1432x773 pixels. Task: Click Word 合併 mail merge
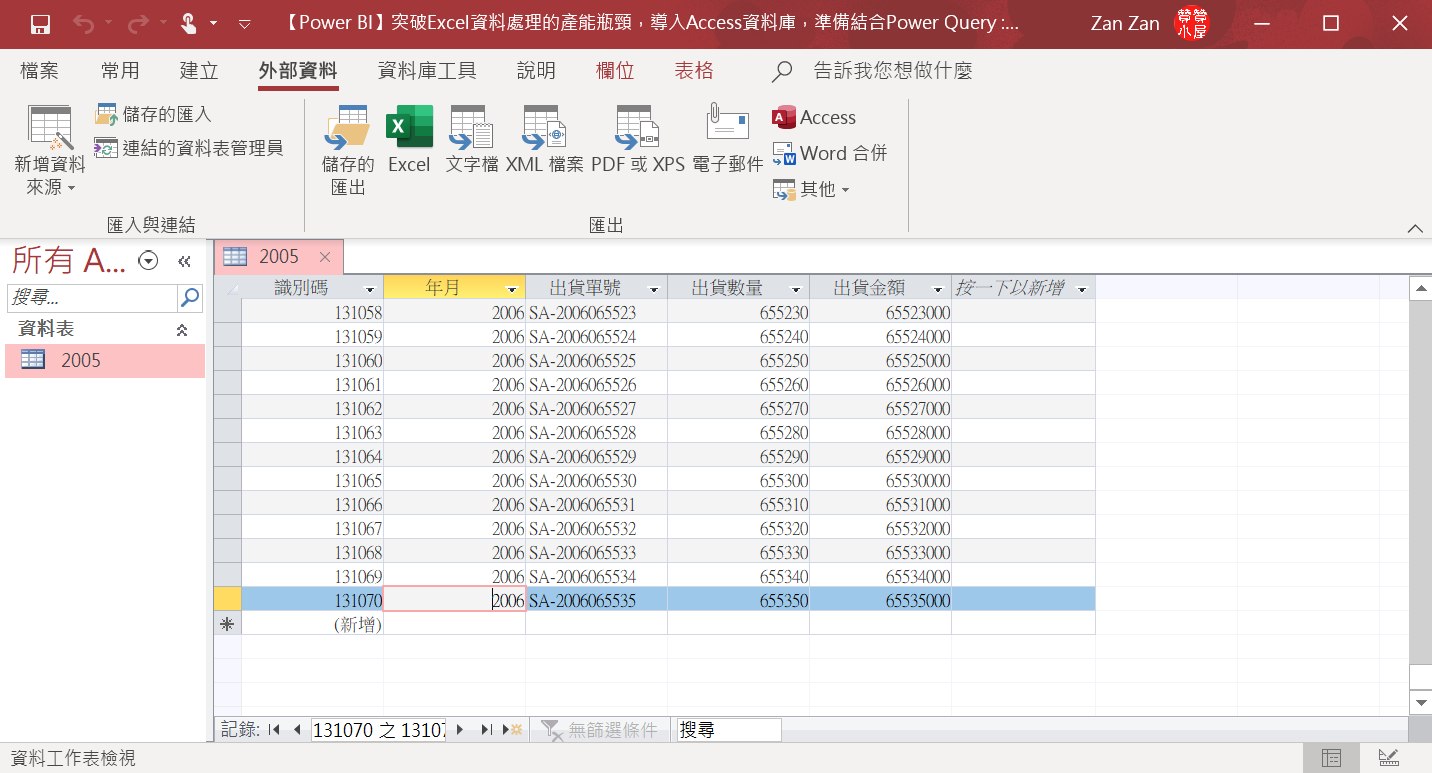(830, 153)
